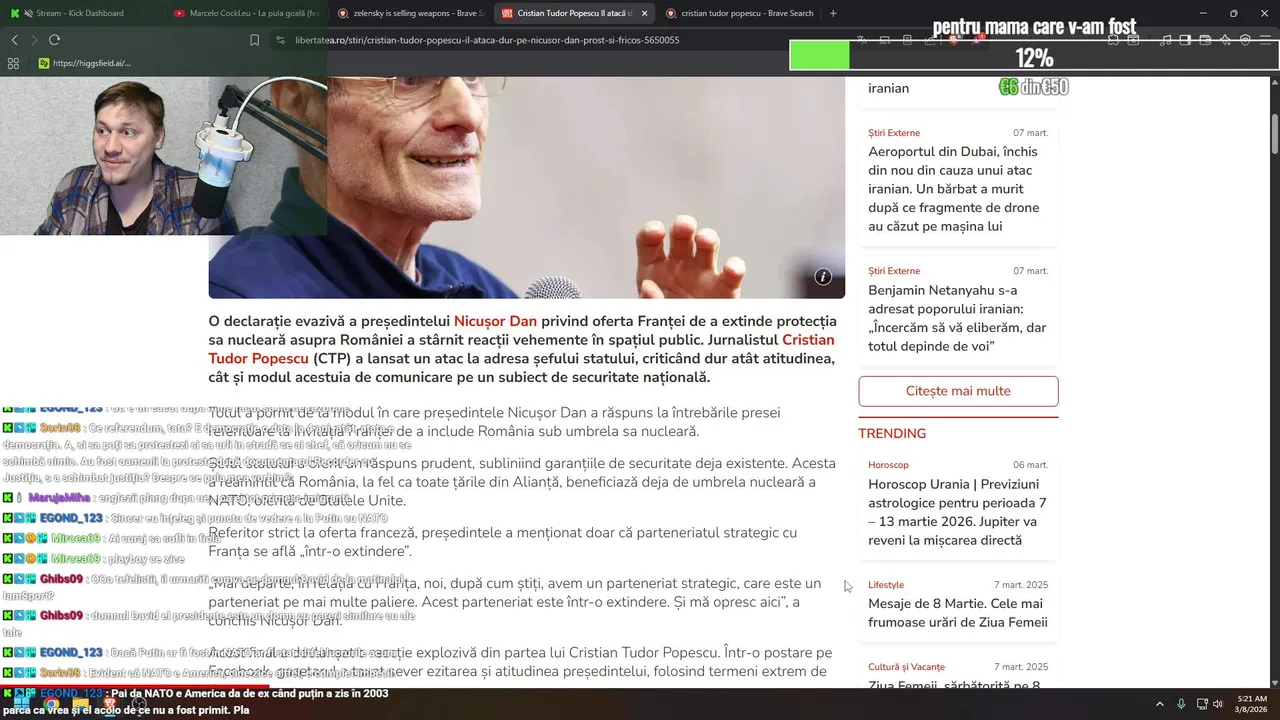Click the Lifestyle category label
The height and width of the screenshot is (720, 1280).
click(x=886, y=585)
